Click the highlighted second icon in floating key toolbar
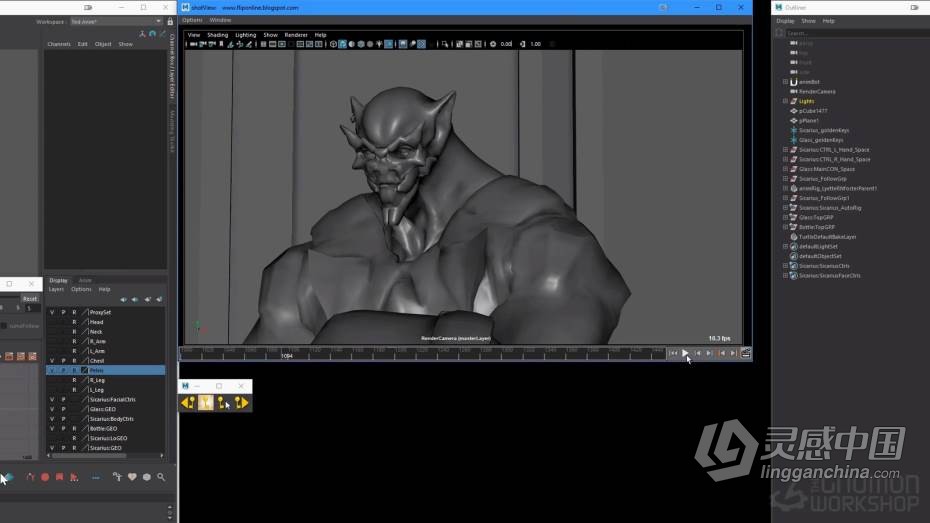 pyautogui.click(x=205, y=403)
